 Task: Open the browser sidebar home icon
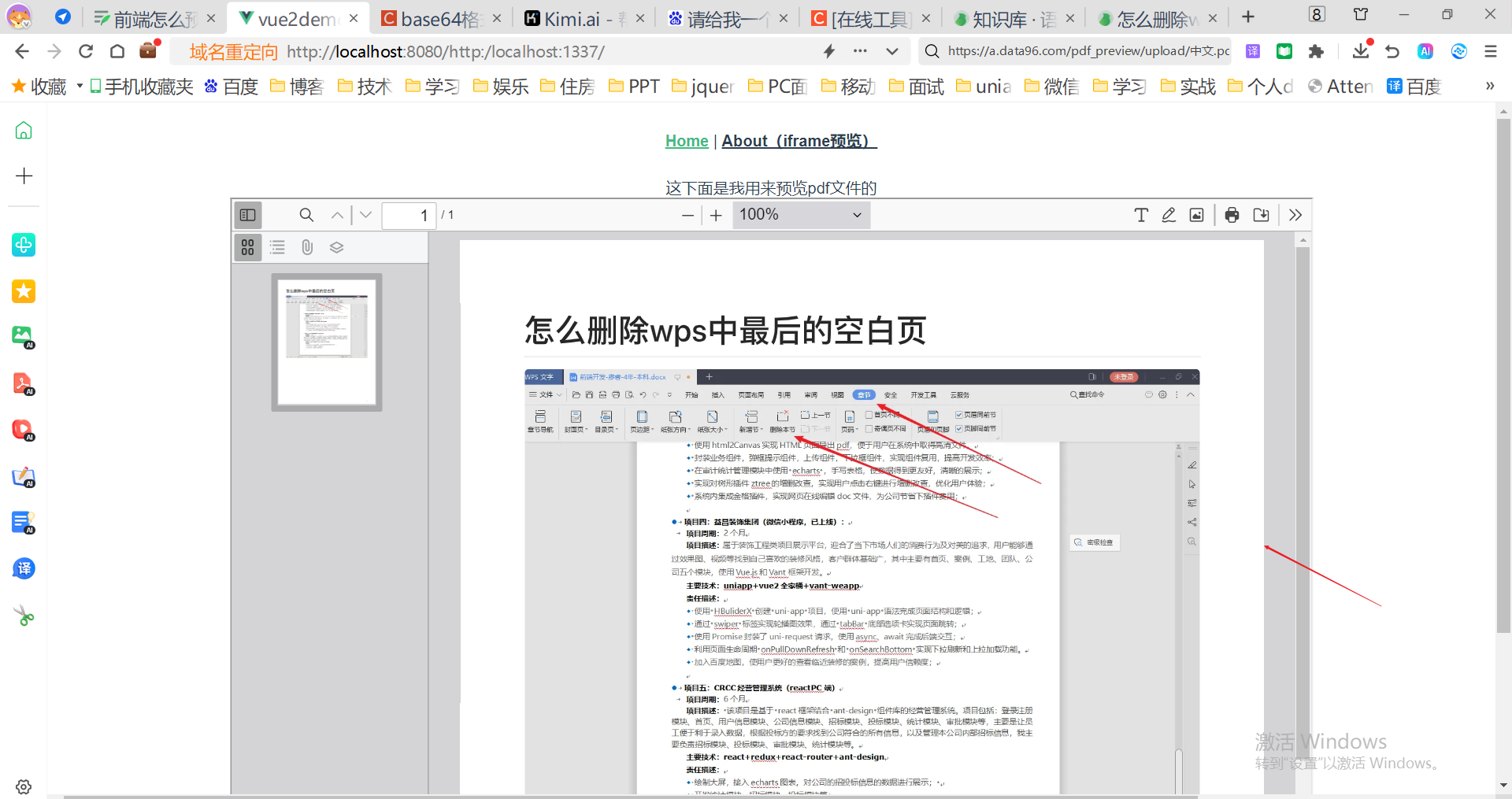tap(24, 130)
